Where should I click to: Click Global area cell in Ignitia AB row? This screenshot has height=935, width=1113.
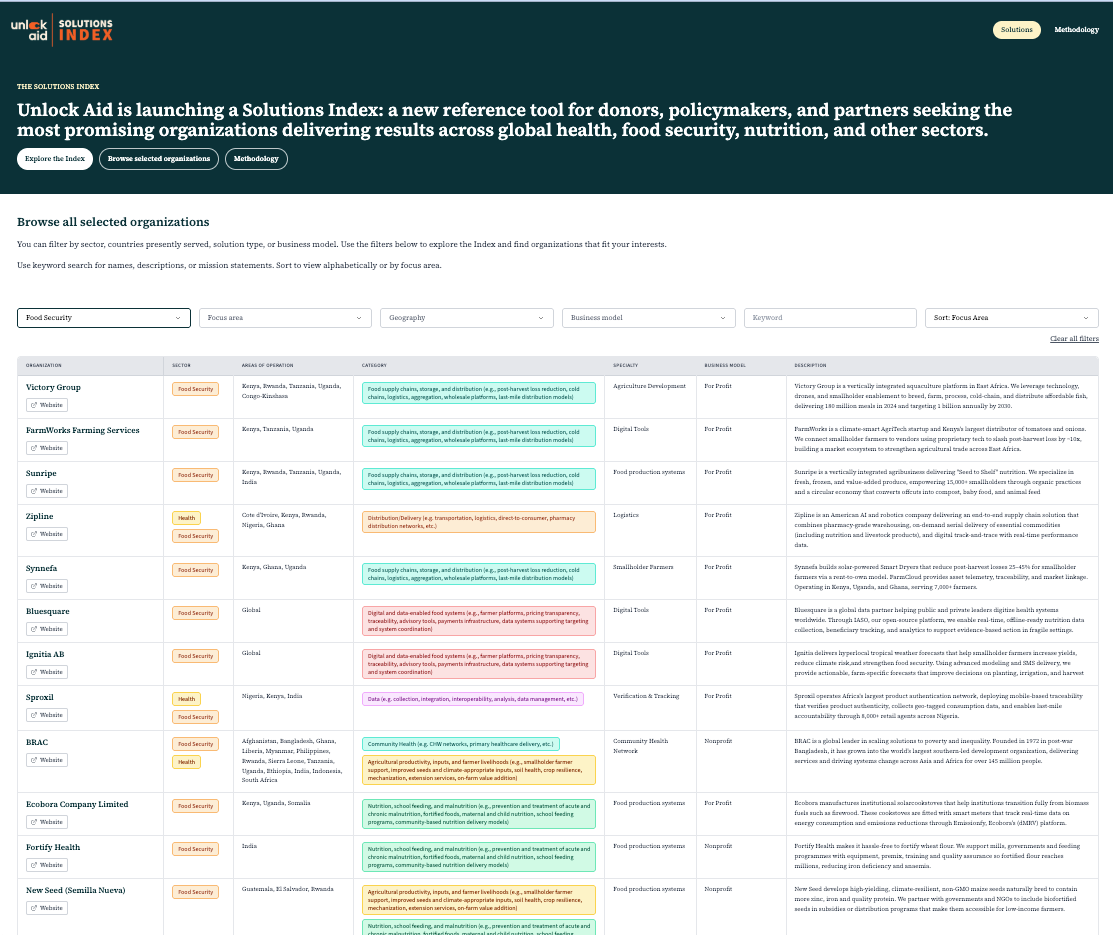(251, 653)
